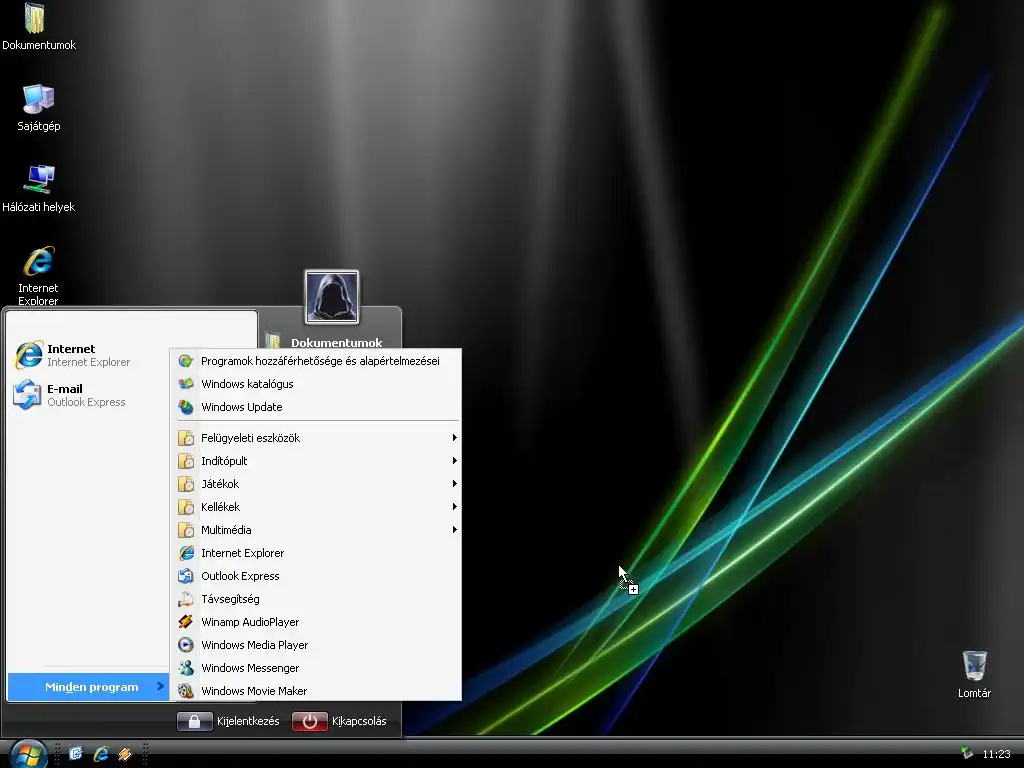
Task: Click the Kijelentkezés log off button
Action: (229, 721)
